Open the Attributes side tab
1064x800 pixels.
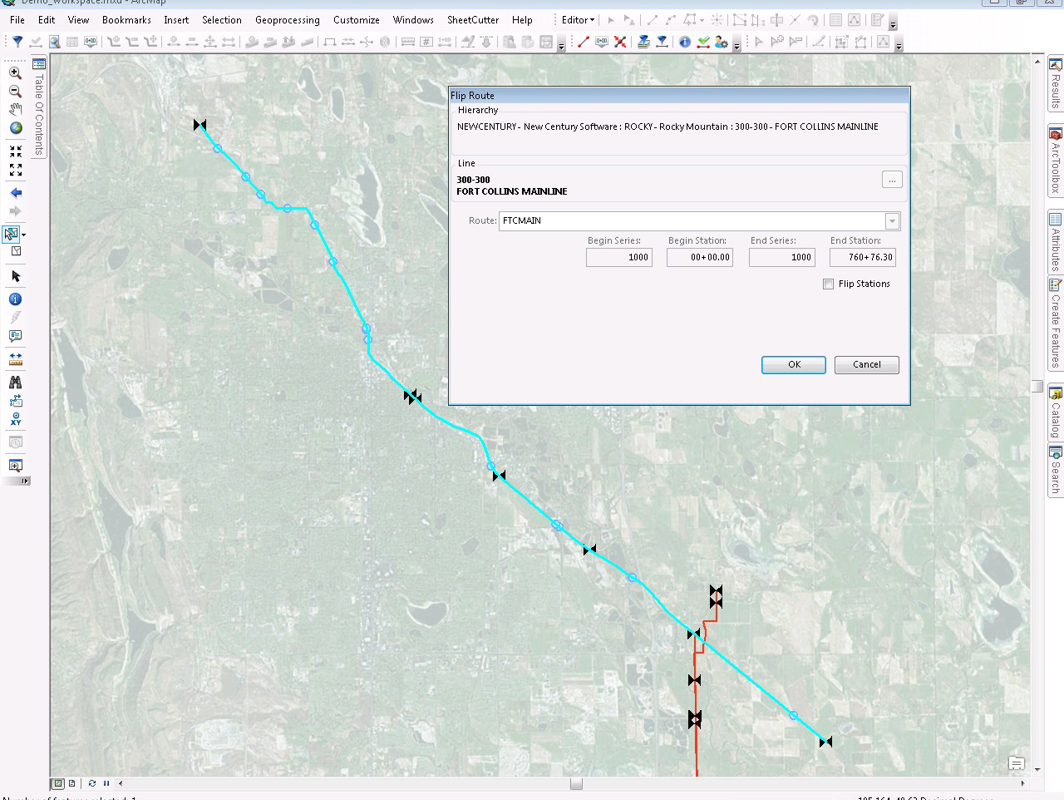click(x=1055, y=242)
